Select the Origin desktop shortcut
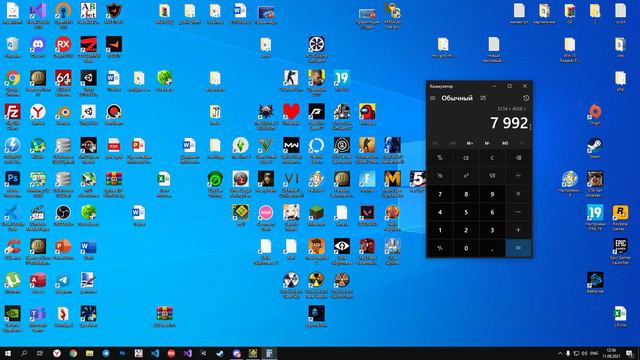The width and height of the screenshot is (640, 360). point(595,114)
